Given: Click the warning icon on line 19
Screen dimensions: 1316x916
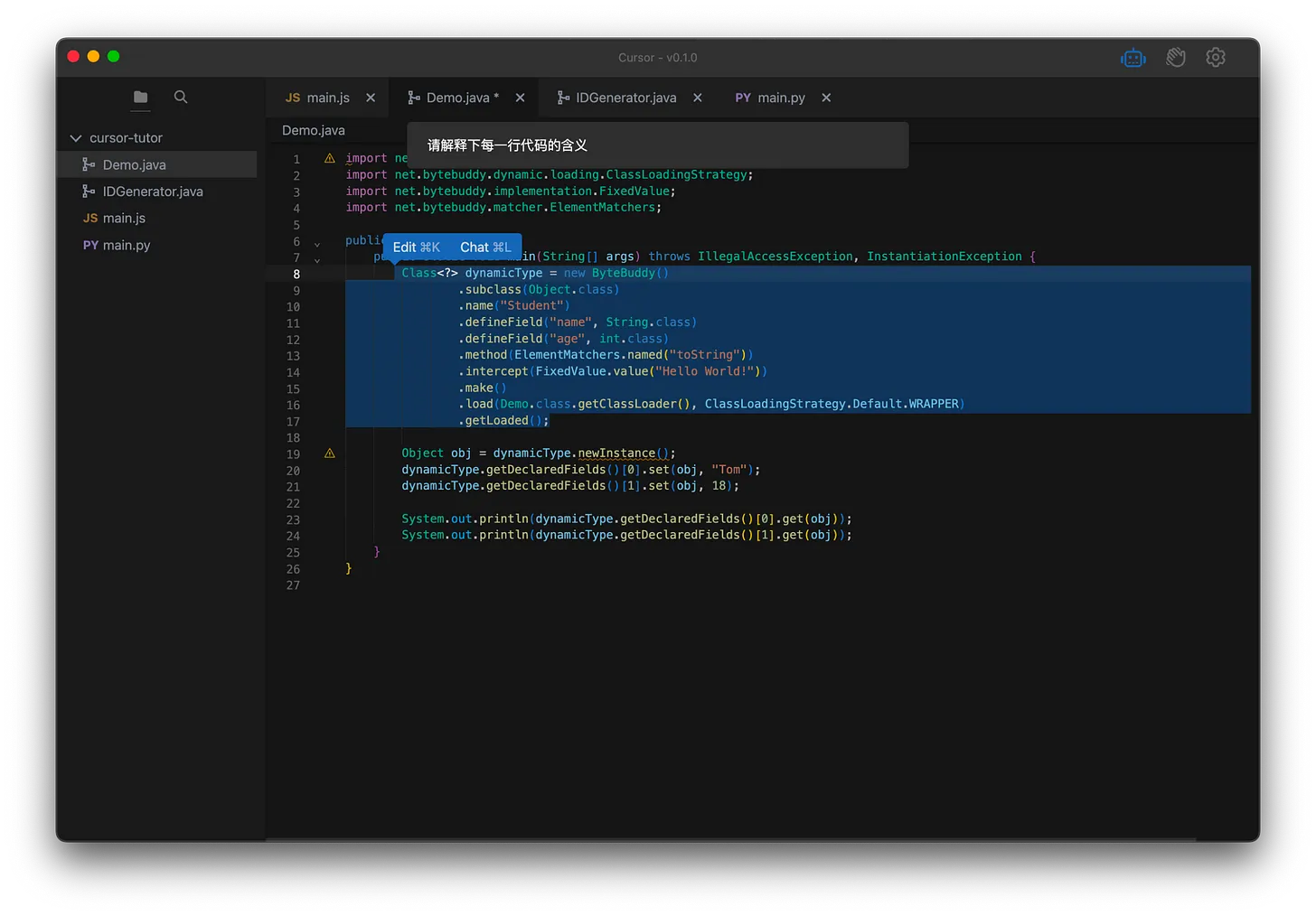Looking at the screenshot, I should pyautogui.click(x=330, y=453).
